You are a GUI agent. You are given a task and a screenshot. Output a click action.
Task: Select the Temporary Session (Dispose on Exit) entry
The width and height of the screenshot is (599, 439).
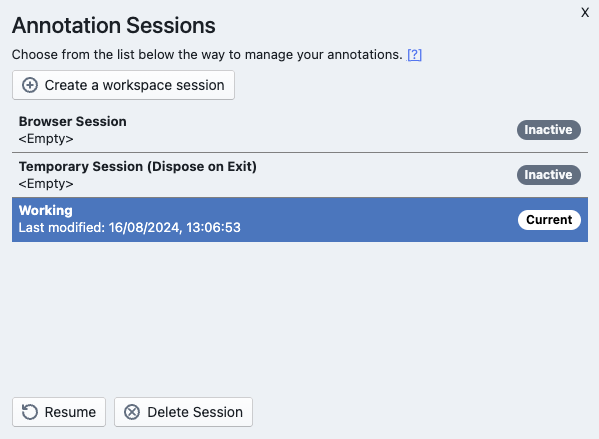[300, 175]
